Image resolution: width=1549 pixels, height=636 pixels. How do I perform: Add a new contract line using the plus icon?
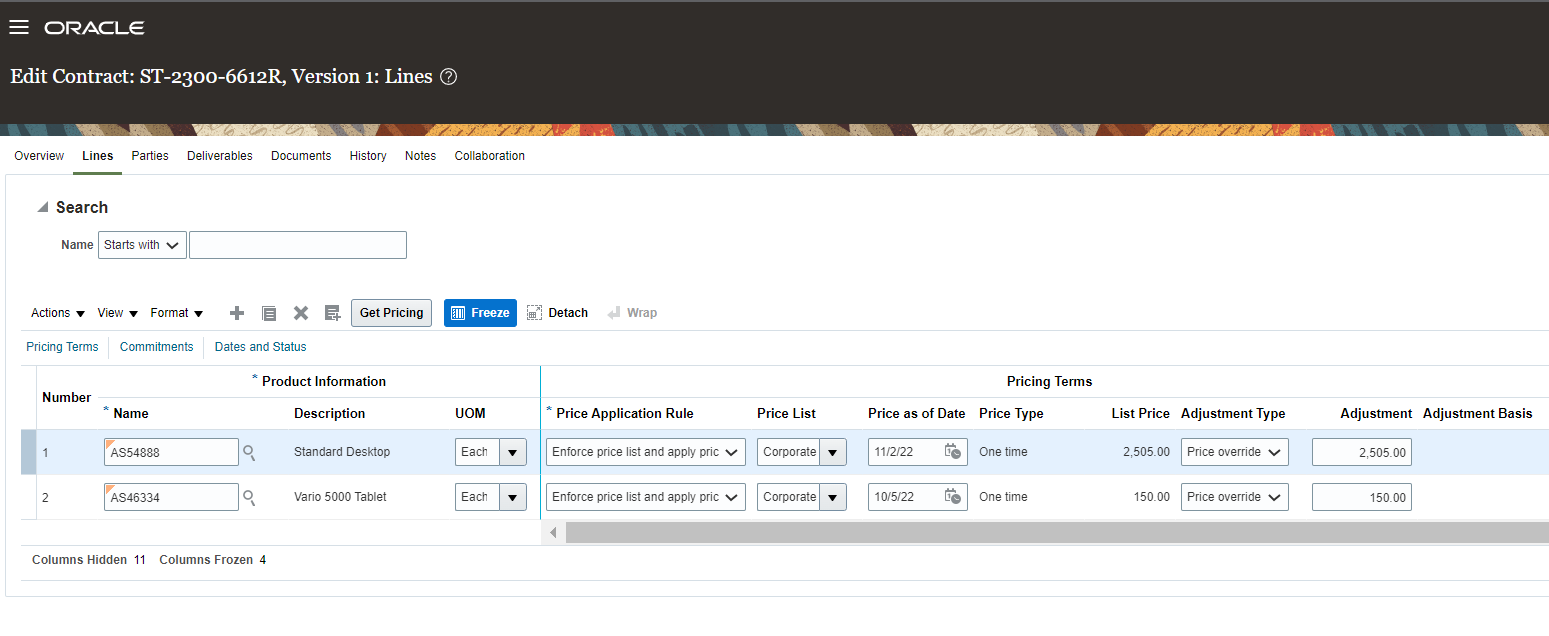coord(236,312)
